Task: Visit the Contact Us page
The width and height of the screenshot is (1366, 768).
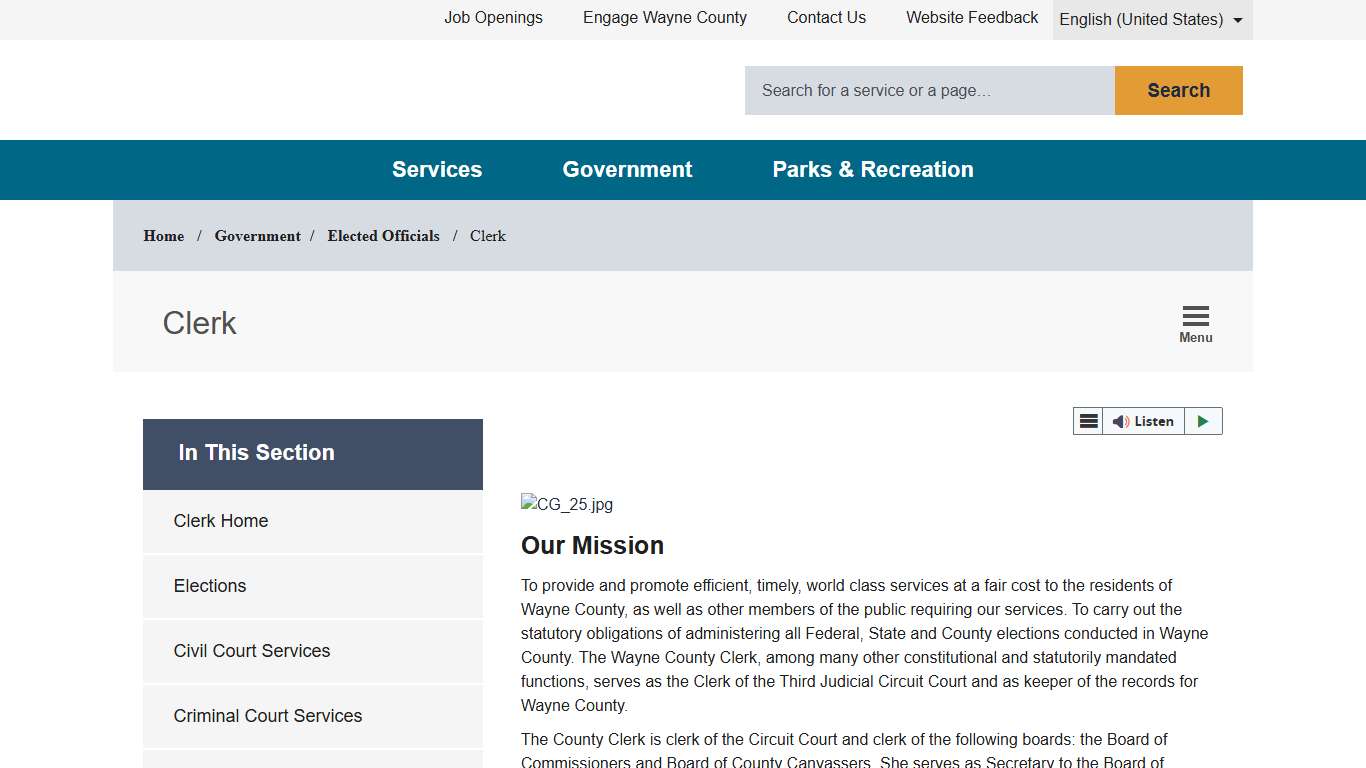Action: 826,18
